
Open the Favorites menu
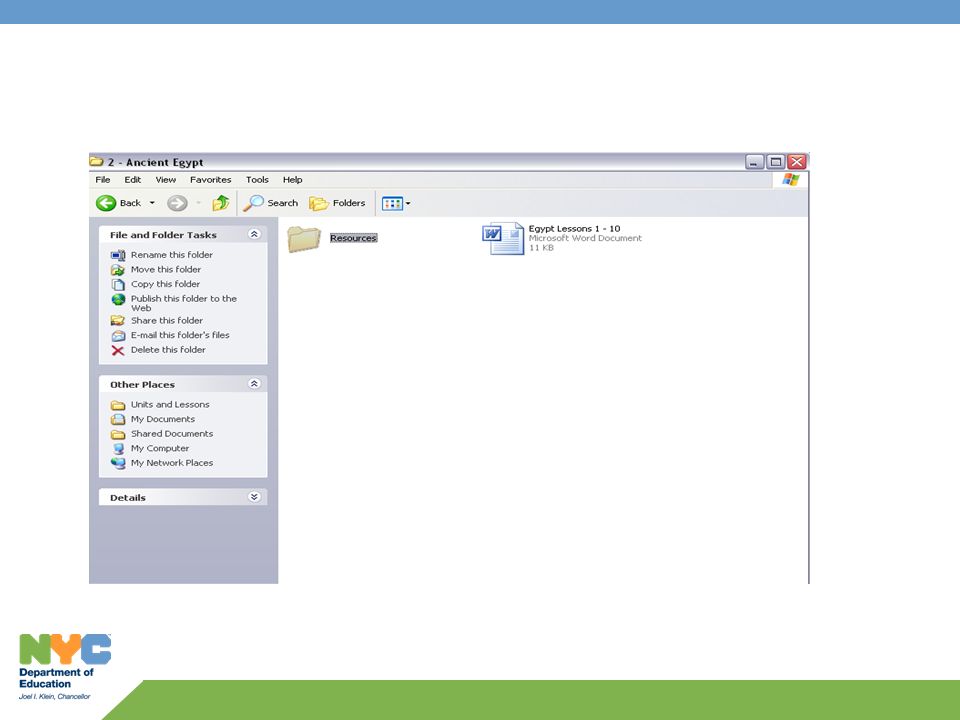point(211,179)
